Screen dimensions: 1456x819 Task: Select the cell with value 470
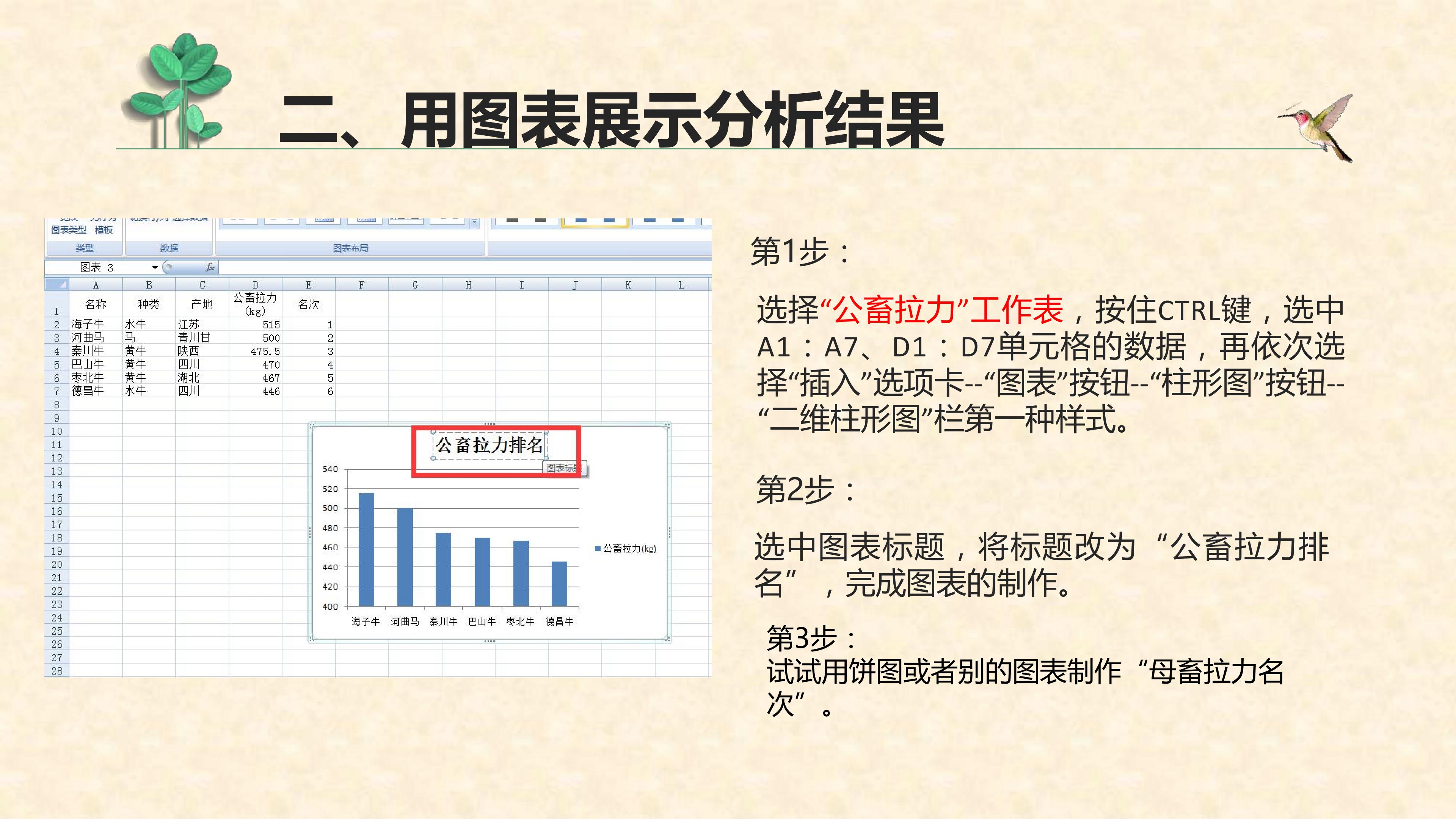(x=256, y=364)
